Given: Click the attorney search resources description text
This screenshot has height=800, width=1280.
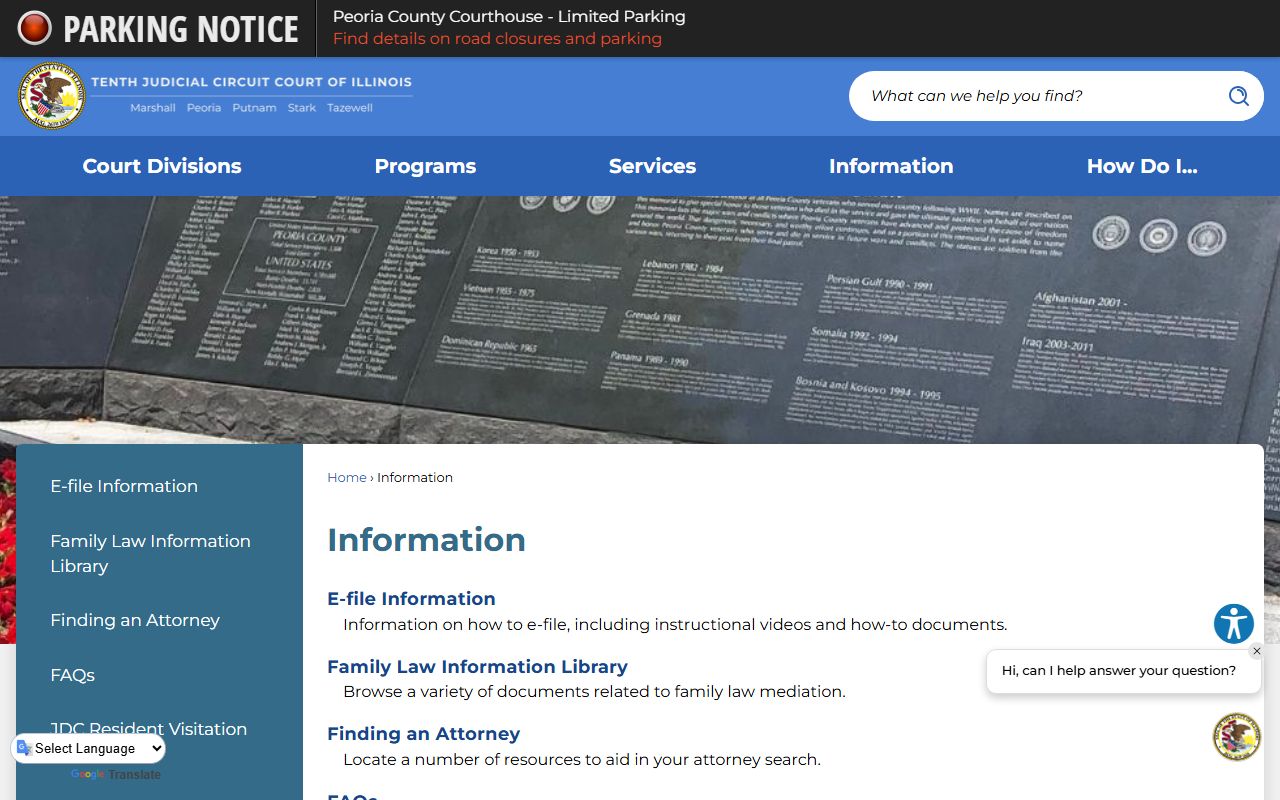Looking at the screenshot, I should pos(582,760).
